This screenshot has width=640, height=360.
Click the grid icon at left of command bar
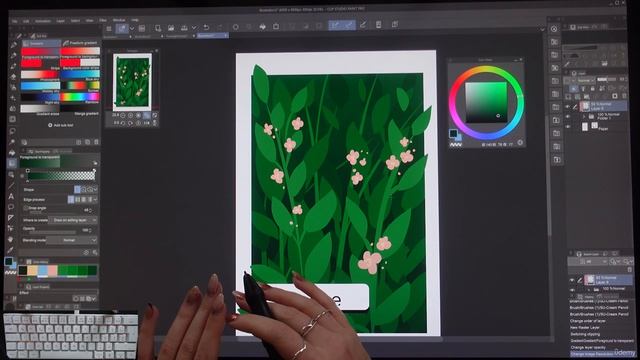109,29
